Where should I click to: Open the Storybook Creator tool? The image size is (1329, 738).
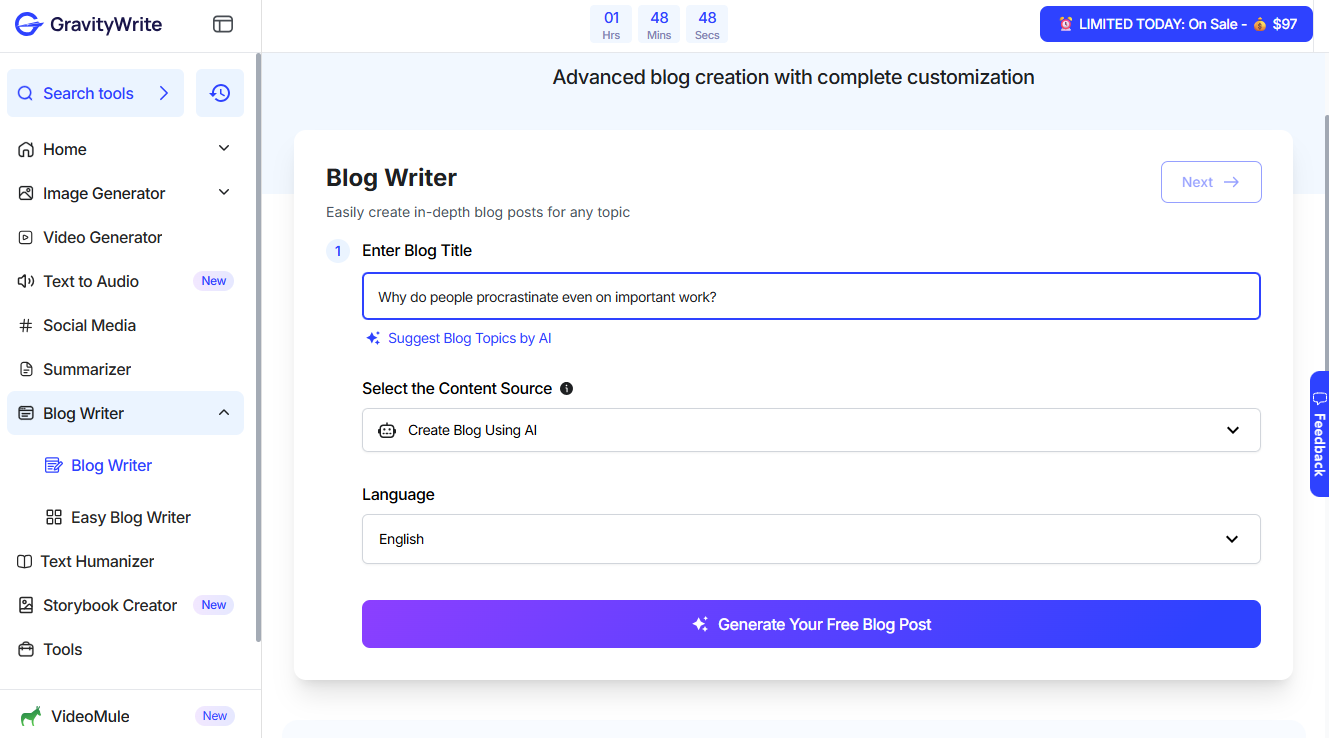(x=110, y=605)
